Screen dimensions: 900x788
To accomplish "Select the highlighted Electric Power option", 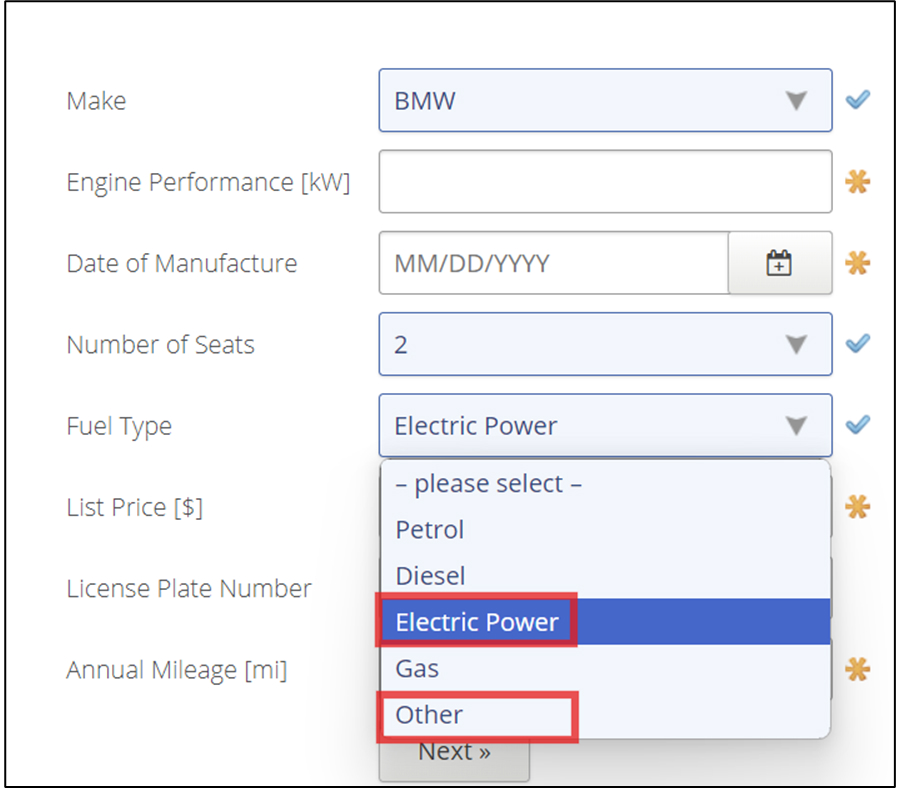I will tap(605, 622).
